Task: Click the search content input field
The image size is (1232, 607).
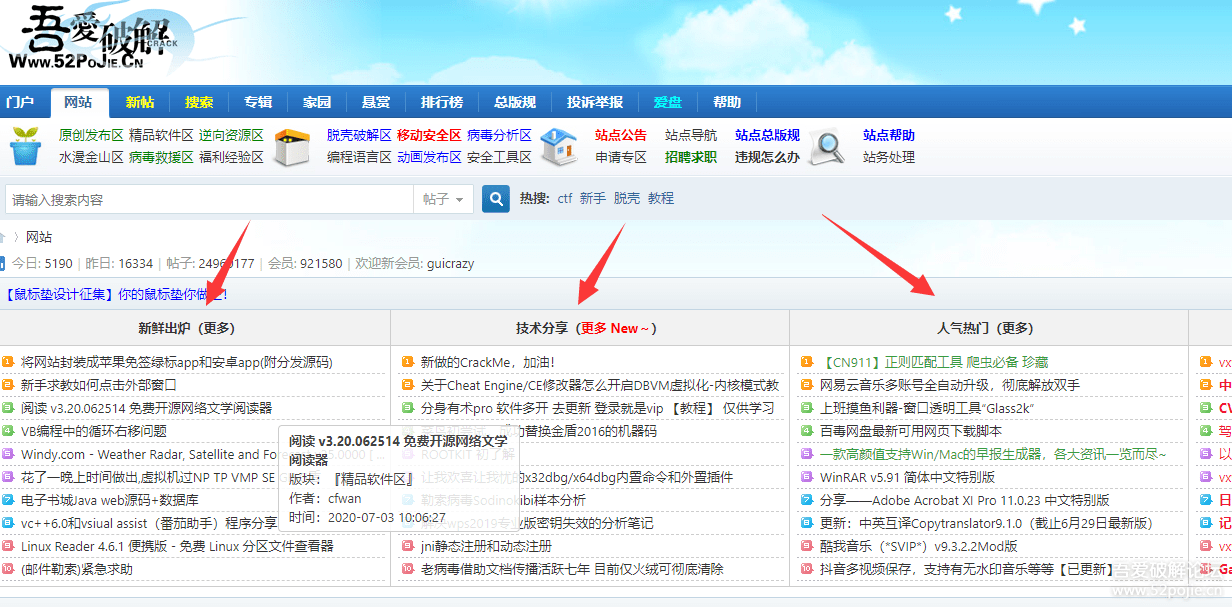Action: pos(209,199)
